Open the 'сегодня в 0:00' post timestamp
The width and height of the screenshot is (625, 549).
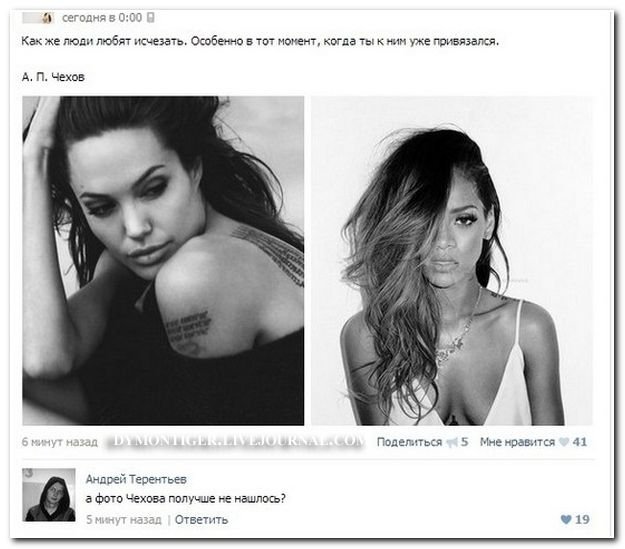click(x=102, y=18)
